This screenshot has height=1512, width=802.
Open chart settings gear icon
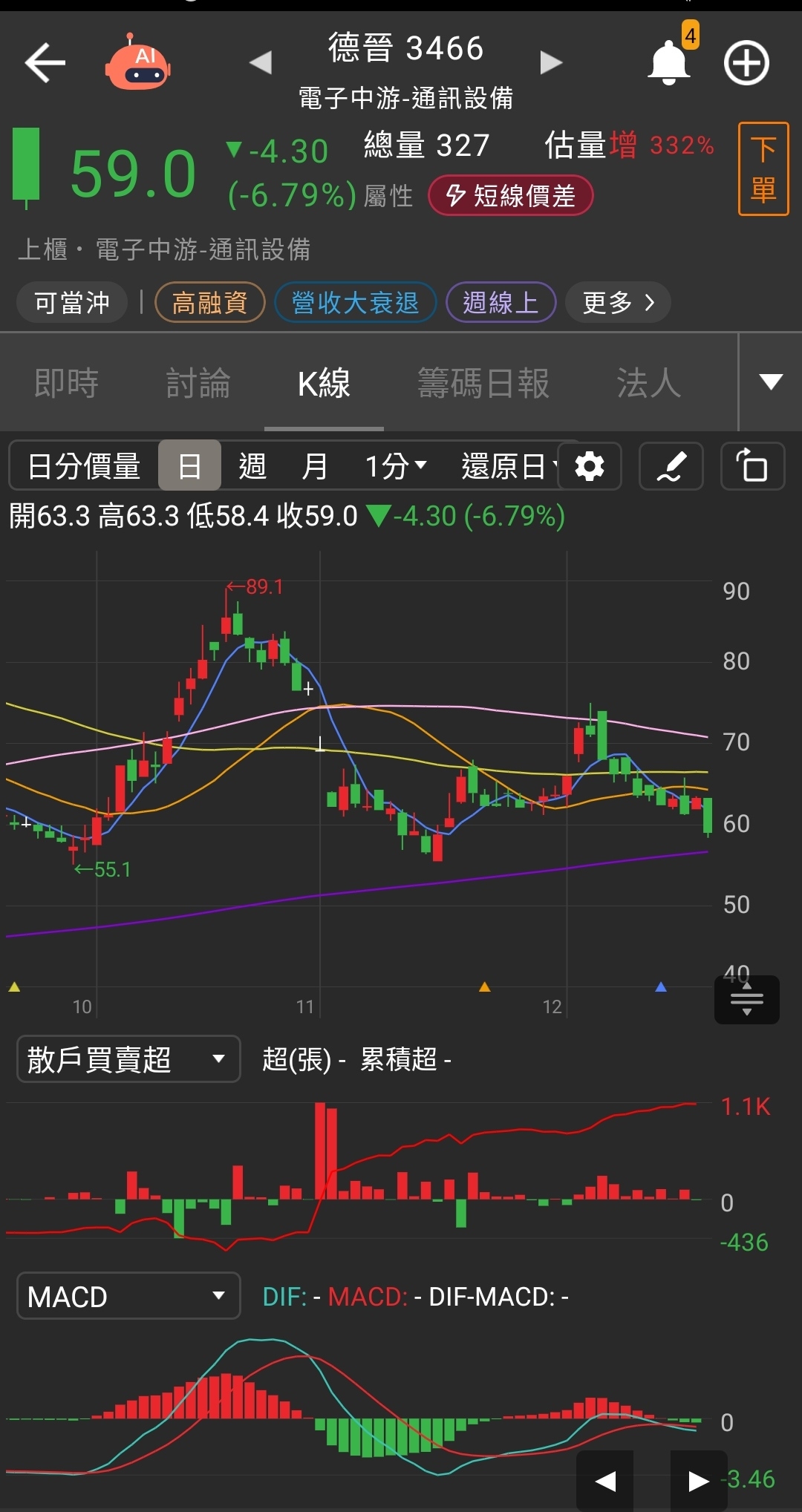pyautogui.click(x=590, y=467)
